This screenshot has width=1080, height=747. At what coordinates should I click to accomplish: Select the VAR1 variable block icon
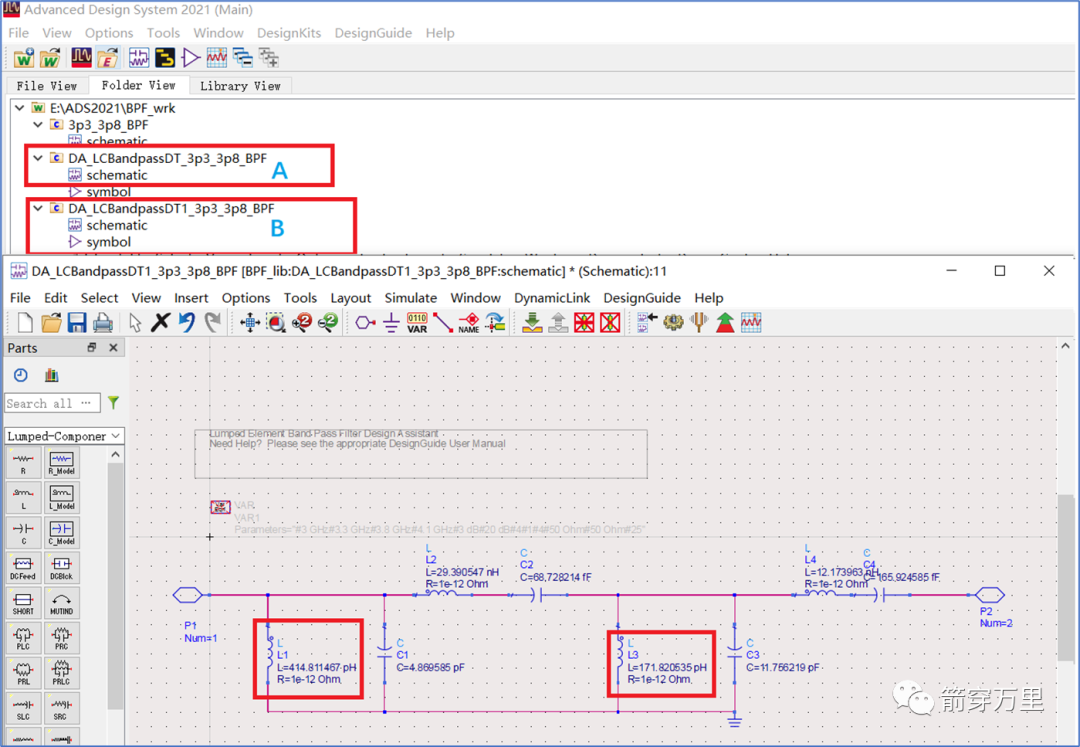(220, 507)
